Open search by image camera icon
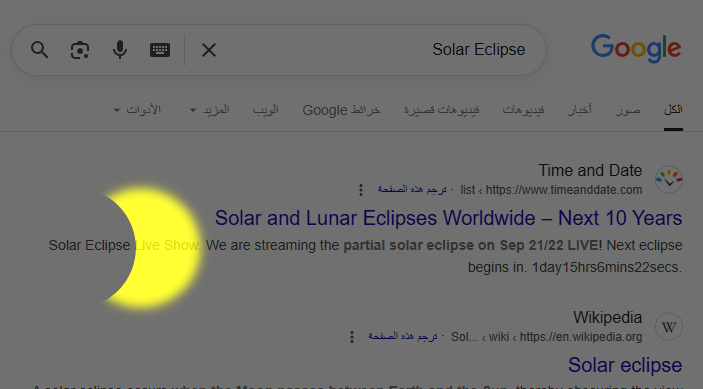This screenshot has width=703, height=389. coord(80,50)
